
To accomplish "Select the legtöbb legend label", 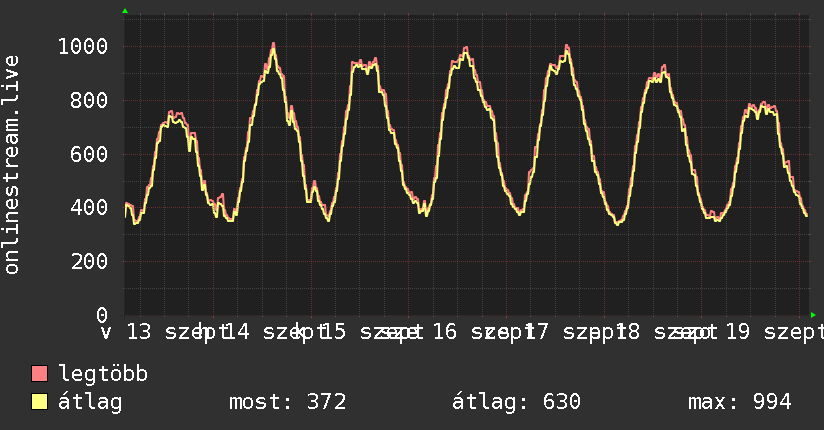I will (103, 374).
